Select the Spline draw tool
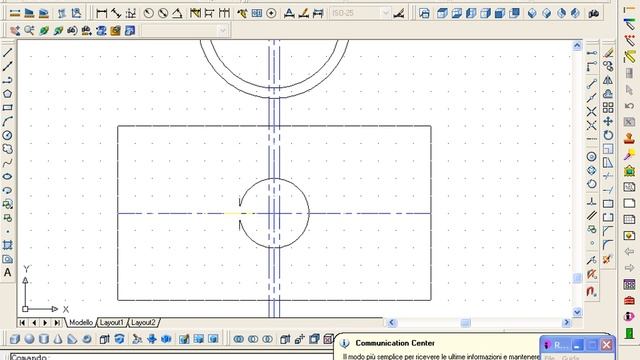Image resolution: width=640 pixels, height=360 pixels. coord(7,163)
